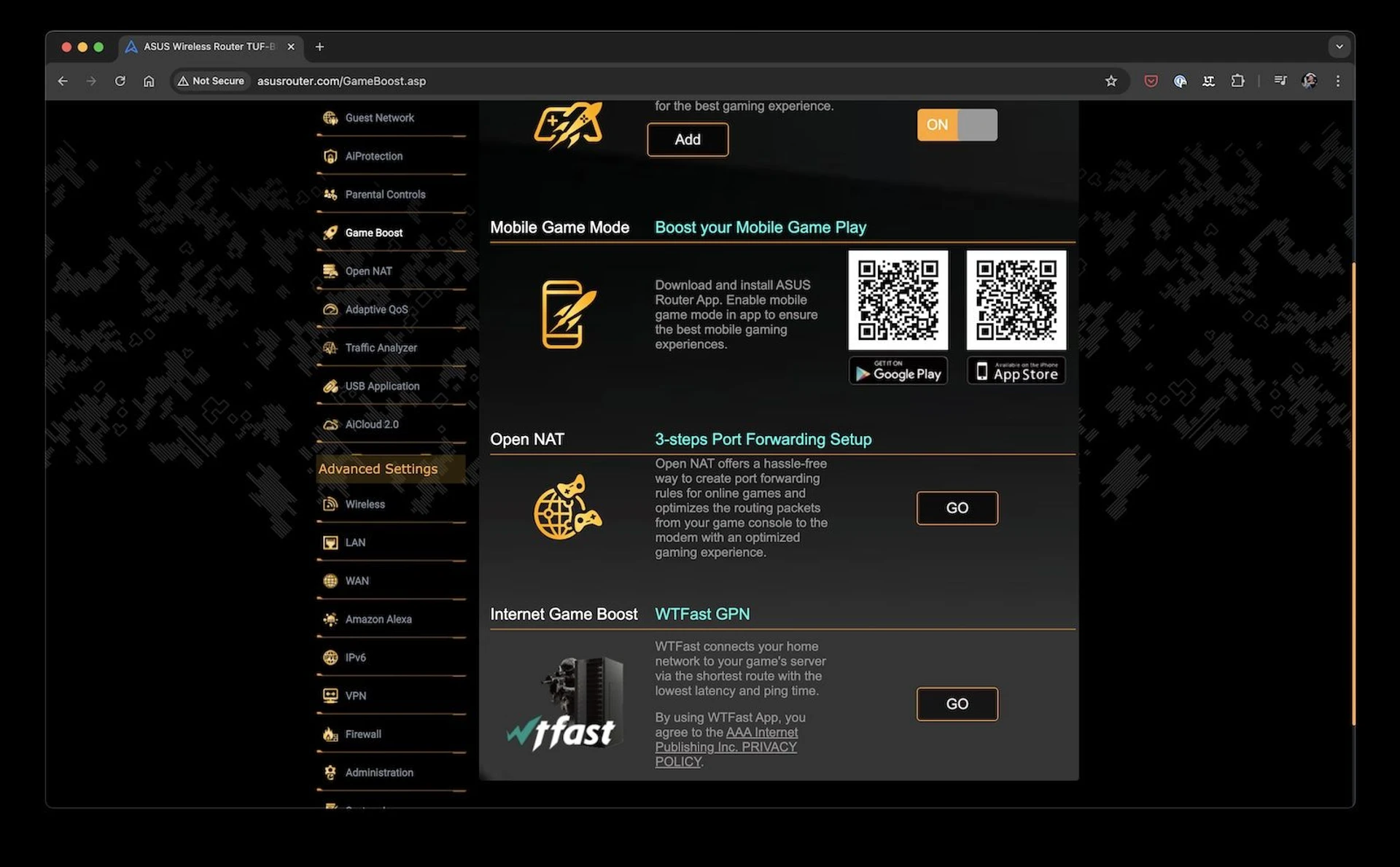Click the Open NAT globe gamepad graphic
The width and height of the screenshot is (1400, 867).
(568, 508)
